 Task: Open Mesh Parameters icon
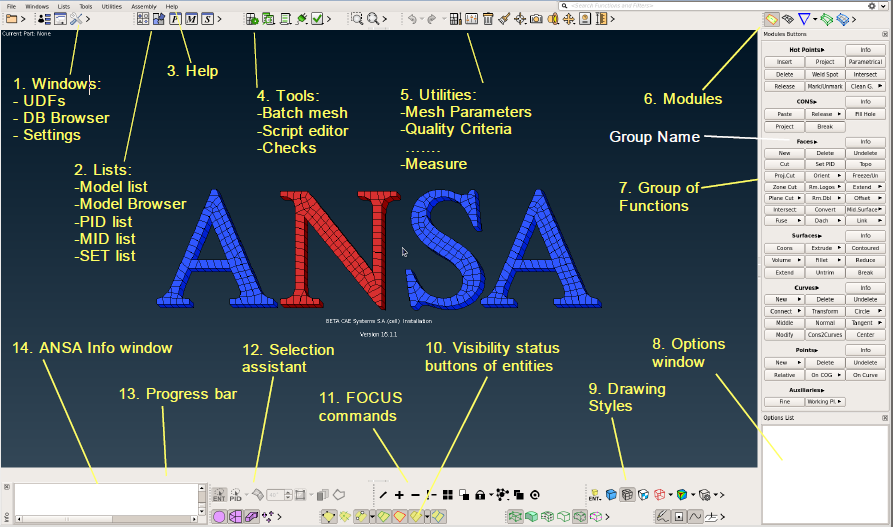coord(456,19)
